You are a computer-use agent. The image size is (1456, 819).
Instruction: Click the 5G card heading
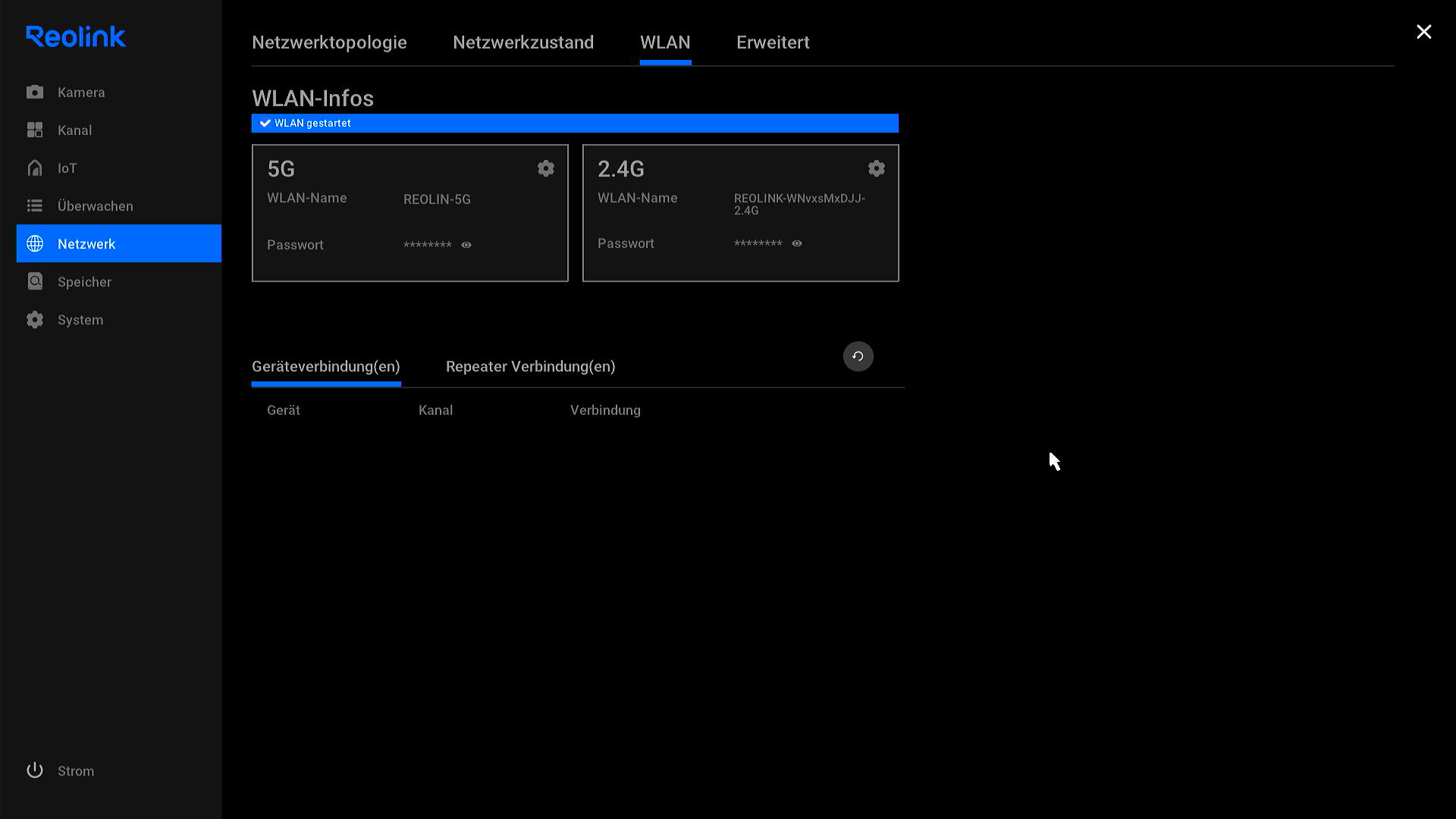(x=281, y=169)
